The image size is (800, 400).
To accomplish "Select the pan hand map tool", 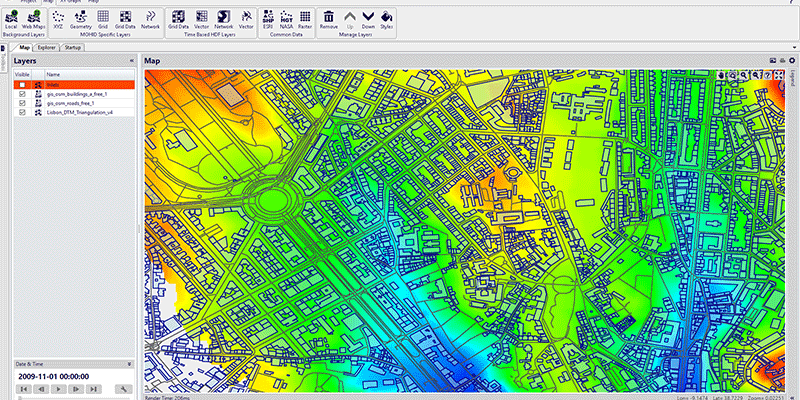I will coord(721,75).
